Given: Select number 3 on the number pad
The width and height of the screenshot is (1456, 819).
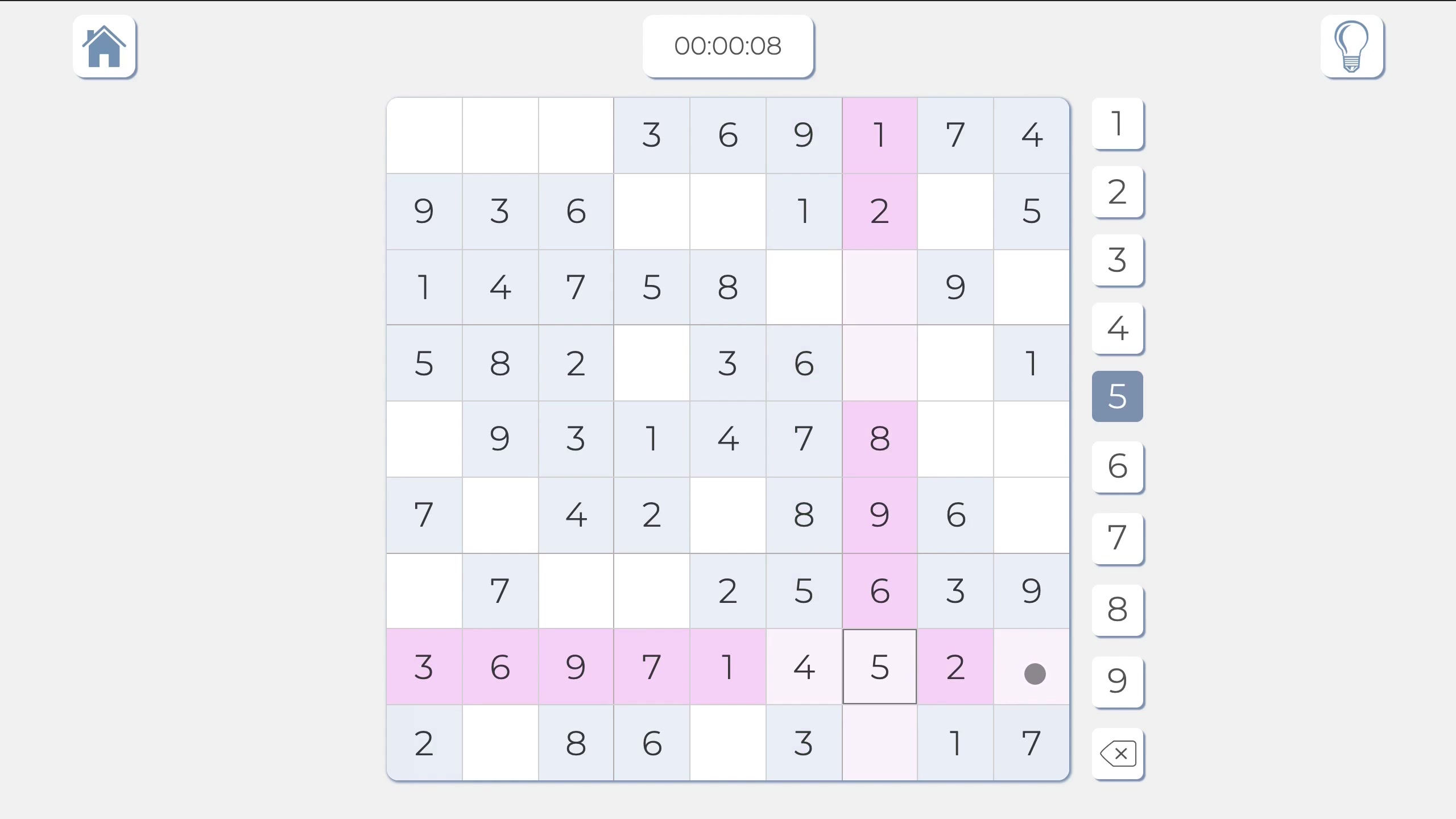Looking at the screenshot, I should click(x=1118, y=260).
